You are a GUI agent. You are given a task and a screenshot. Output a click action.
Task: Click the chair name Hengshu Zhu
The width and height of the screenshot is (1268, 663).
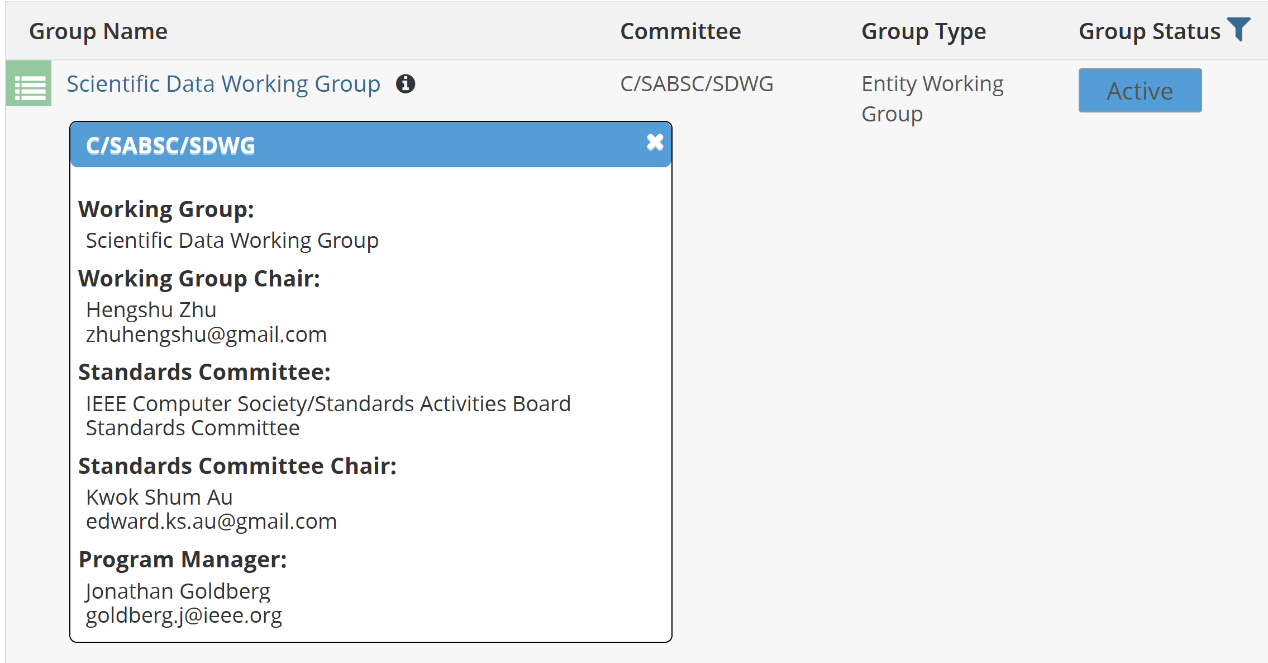click(151, 310)
